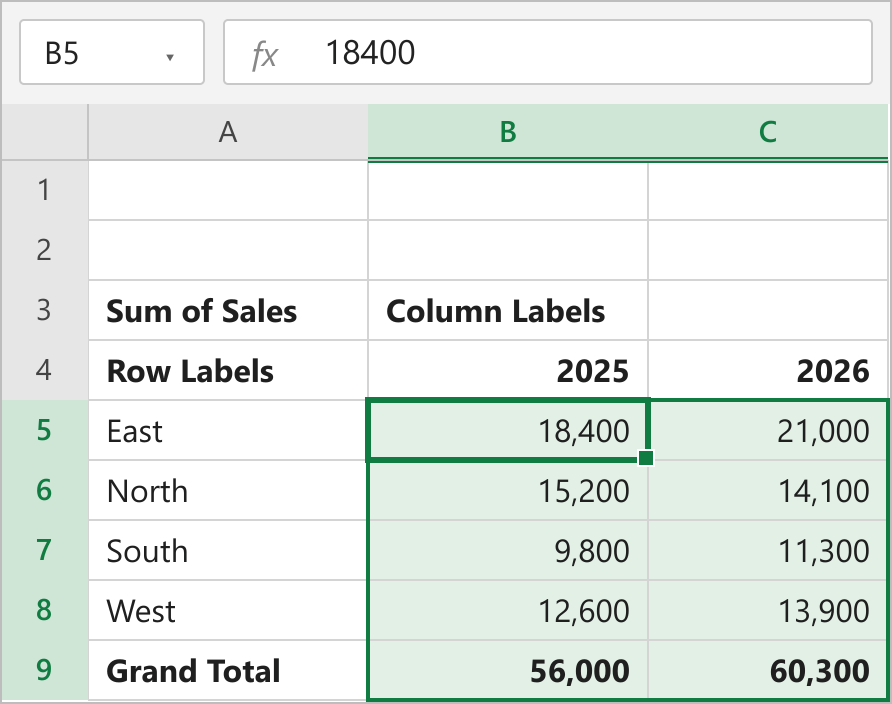Select the cell with 11,300
The image size is (892, 704).
[x=768, y=550]
